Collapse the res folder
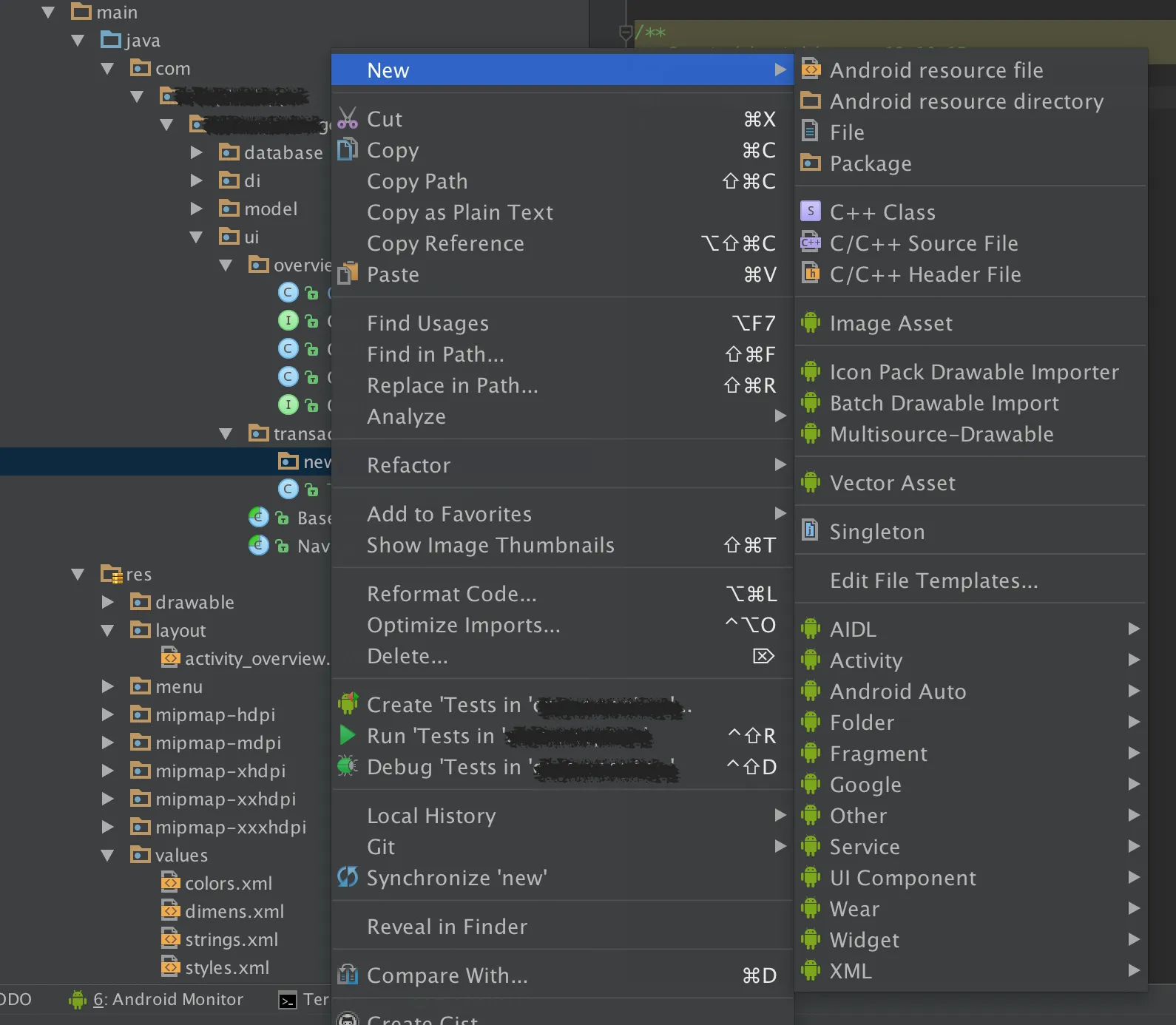Viewport: 1176px width, 1025px height. point(78,574)
